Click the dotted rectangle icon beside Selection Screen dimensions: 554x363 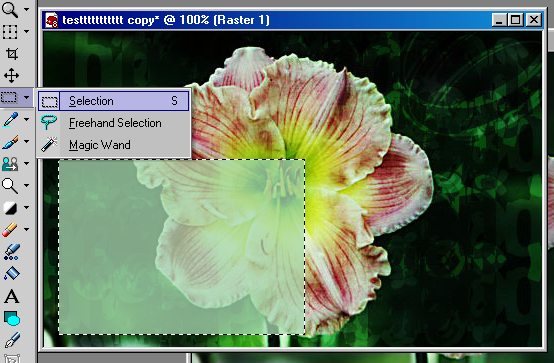coord(49,101)
